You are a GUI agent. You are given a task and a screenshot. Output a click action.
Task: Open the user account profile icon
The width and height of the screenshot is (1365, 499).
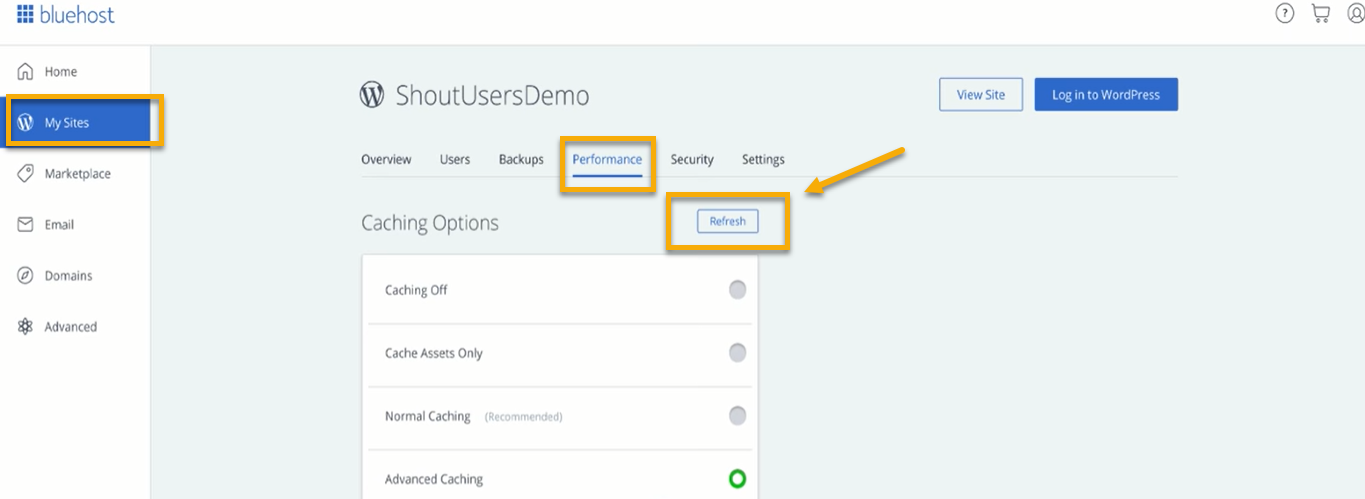click(x=1356, y=13)
